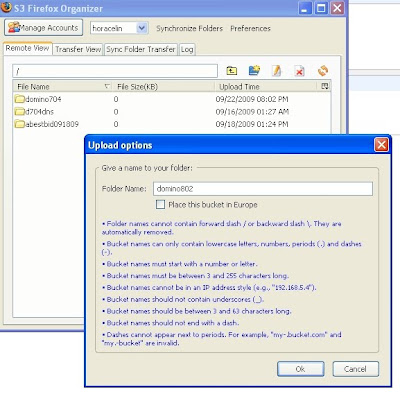Enable Place this bucket in Europe
The image size is (400, 394).
tap(160, 204)
